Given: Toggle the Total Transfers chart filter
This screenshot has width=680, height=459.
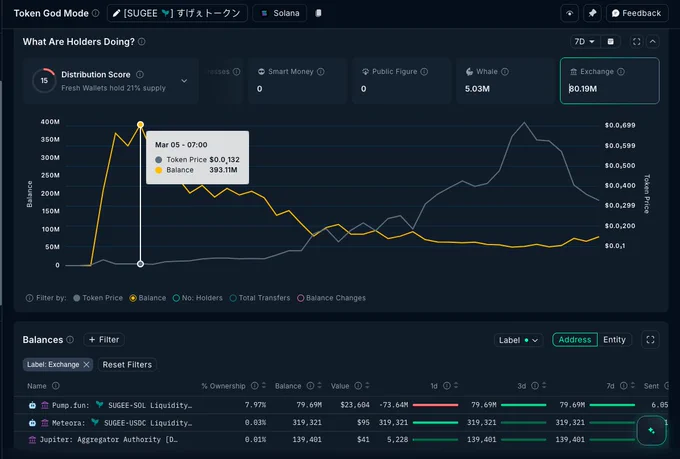Looking at the screenshot, I should (260, 298).
